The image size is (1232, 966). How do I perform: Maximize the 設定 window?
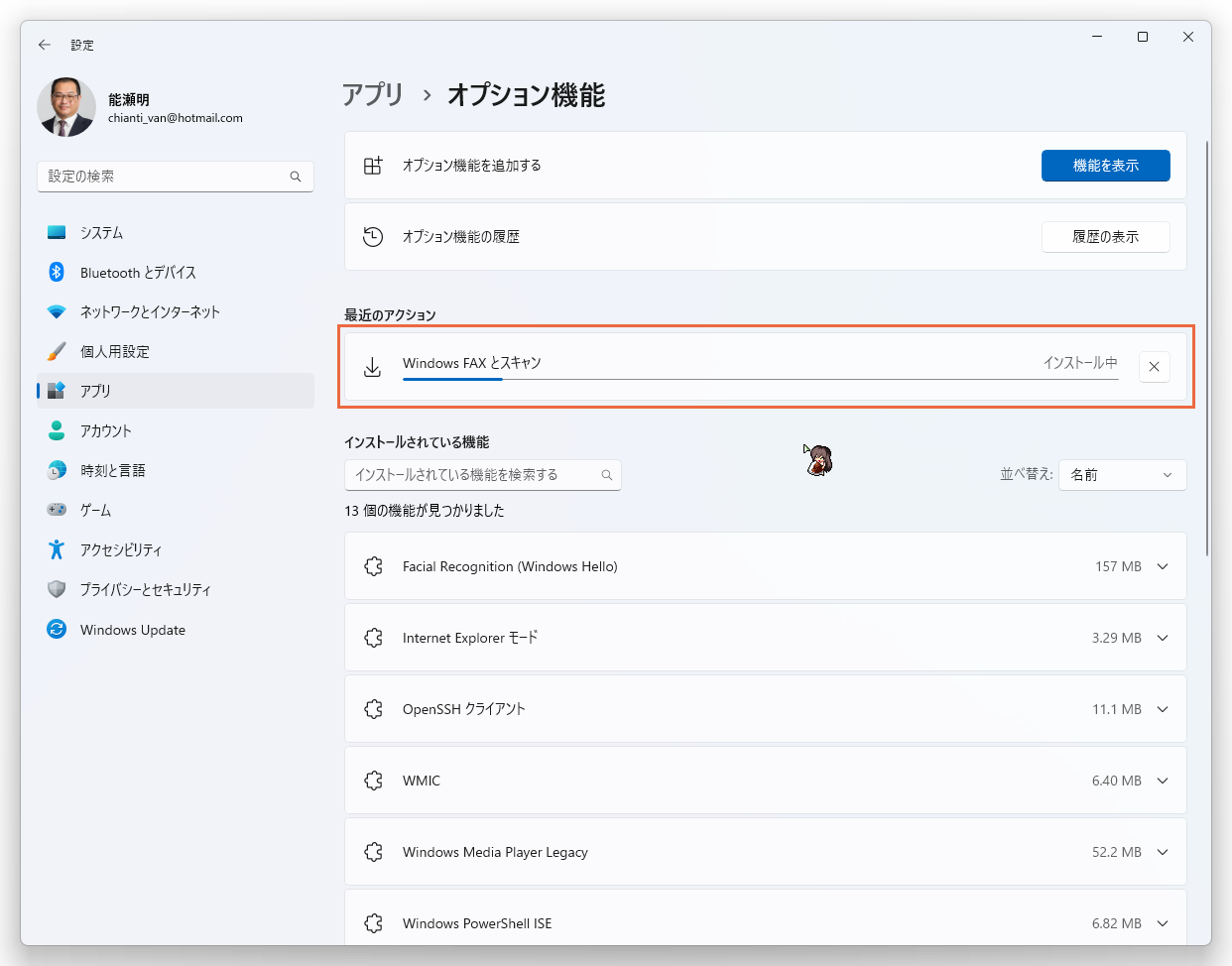coord(1143,37)
